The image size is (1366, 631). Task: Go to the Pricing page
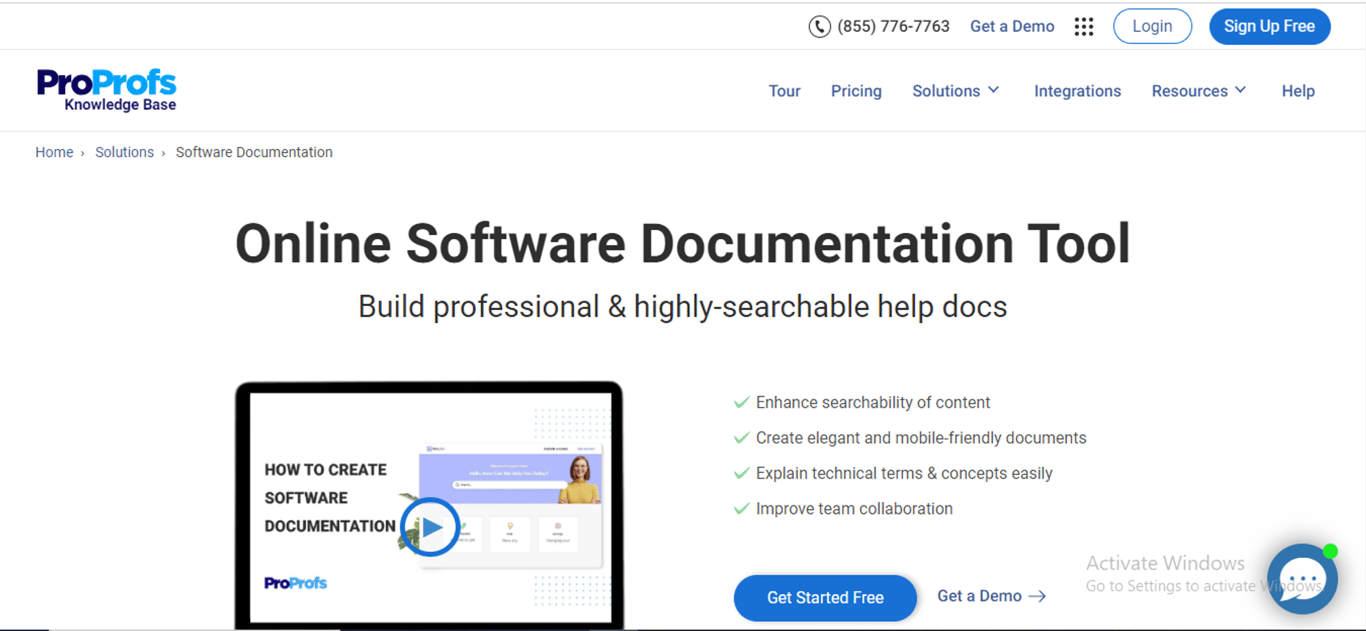tap(856, 91)
